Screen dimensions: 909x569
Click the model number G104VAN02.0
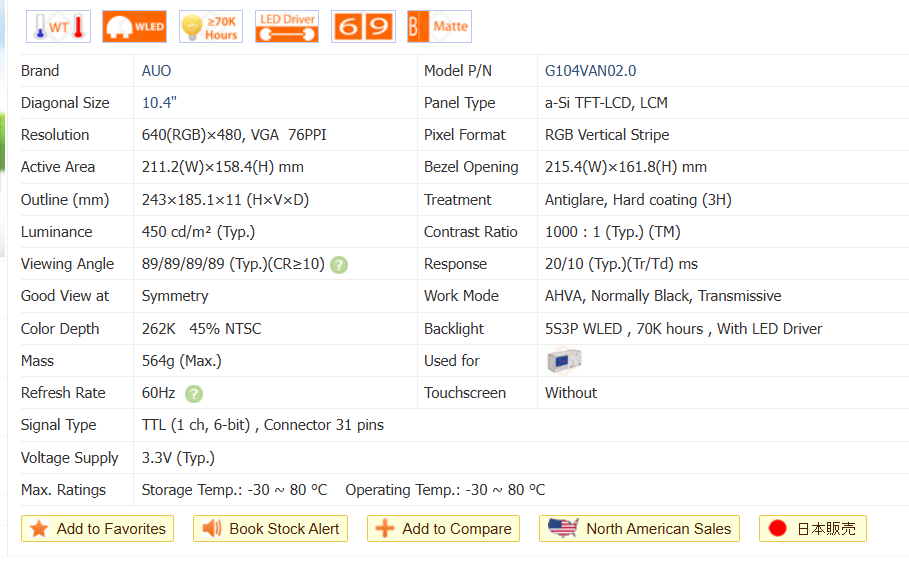[590, 71]
